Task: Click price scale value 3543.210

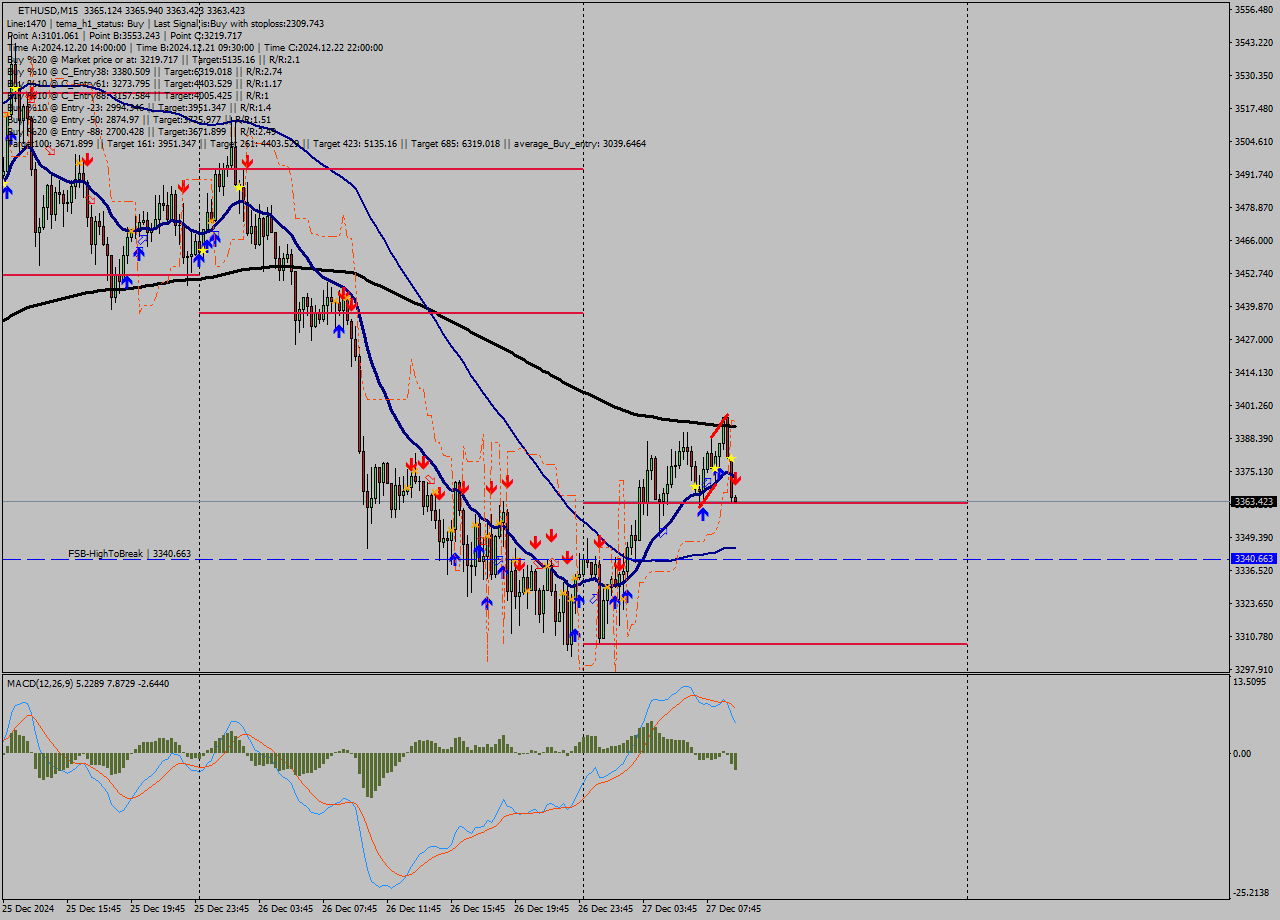Action: (1253, 43)
